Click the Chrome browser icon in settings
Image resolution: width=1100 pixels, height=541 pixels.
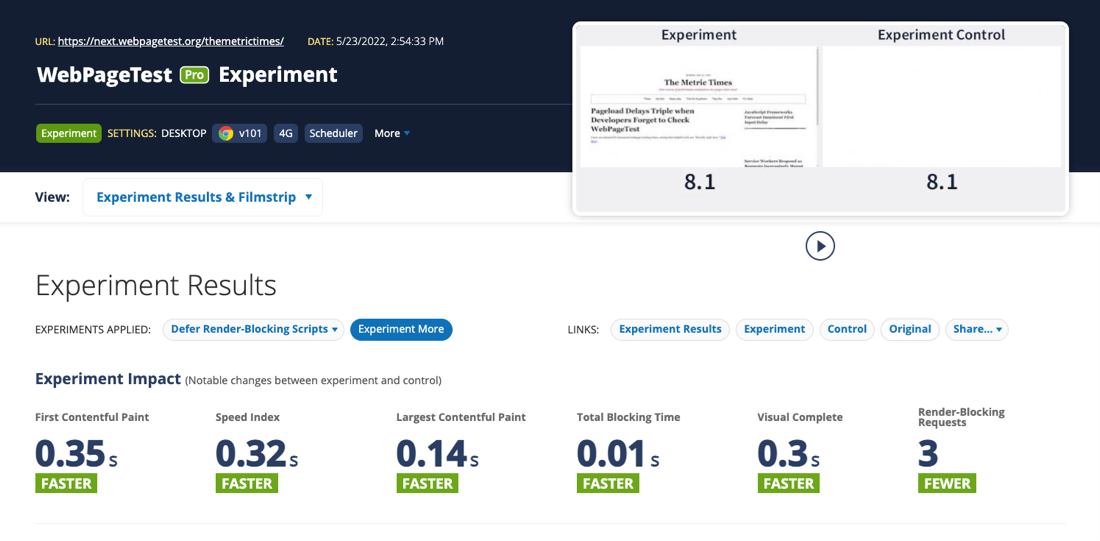(x=225, y=133)
